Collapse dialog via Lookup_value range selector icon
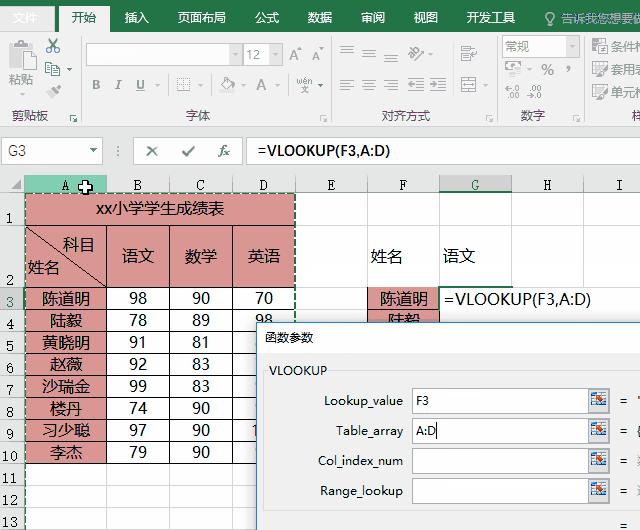The image size is (640, 530). point(599,401)
